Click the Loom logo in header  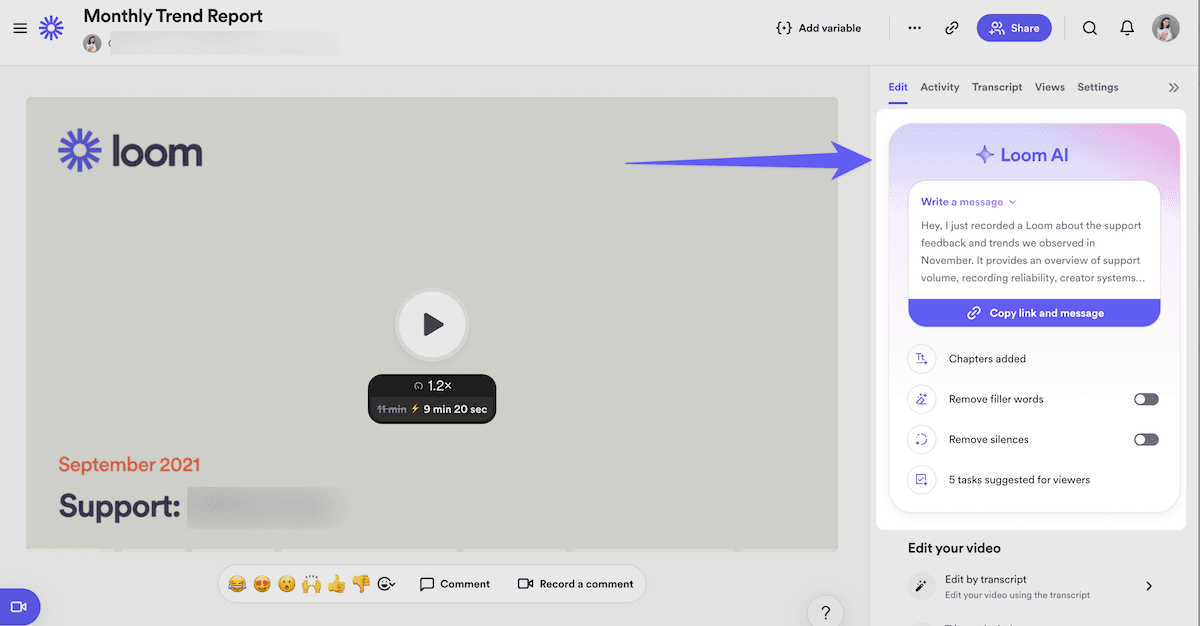[x=51, y=28]
